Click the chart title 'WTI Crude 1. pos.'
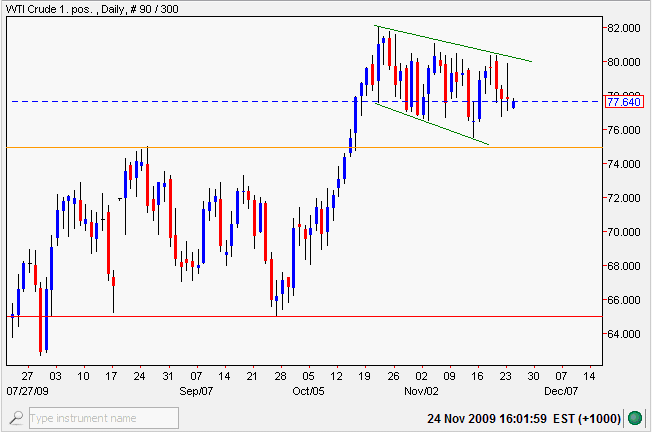 (x=49, y=9)
